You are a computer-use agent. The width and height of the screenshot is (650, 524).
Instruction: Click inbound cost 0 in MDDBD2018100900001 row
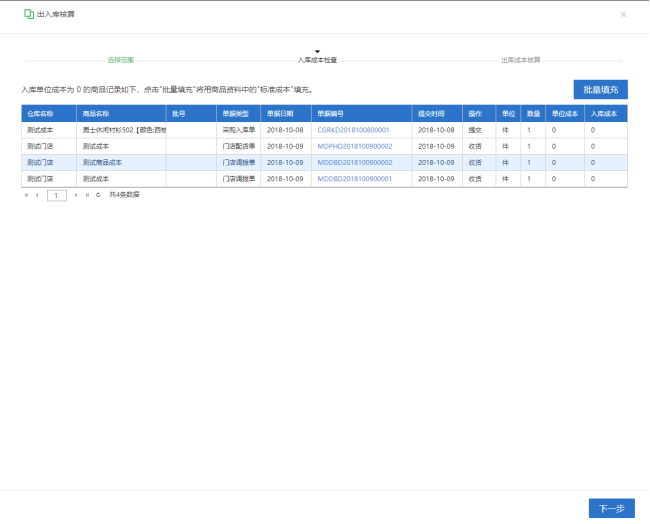[x=606, y=179]
